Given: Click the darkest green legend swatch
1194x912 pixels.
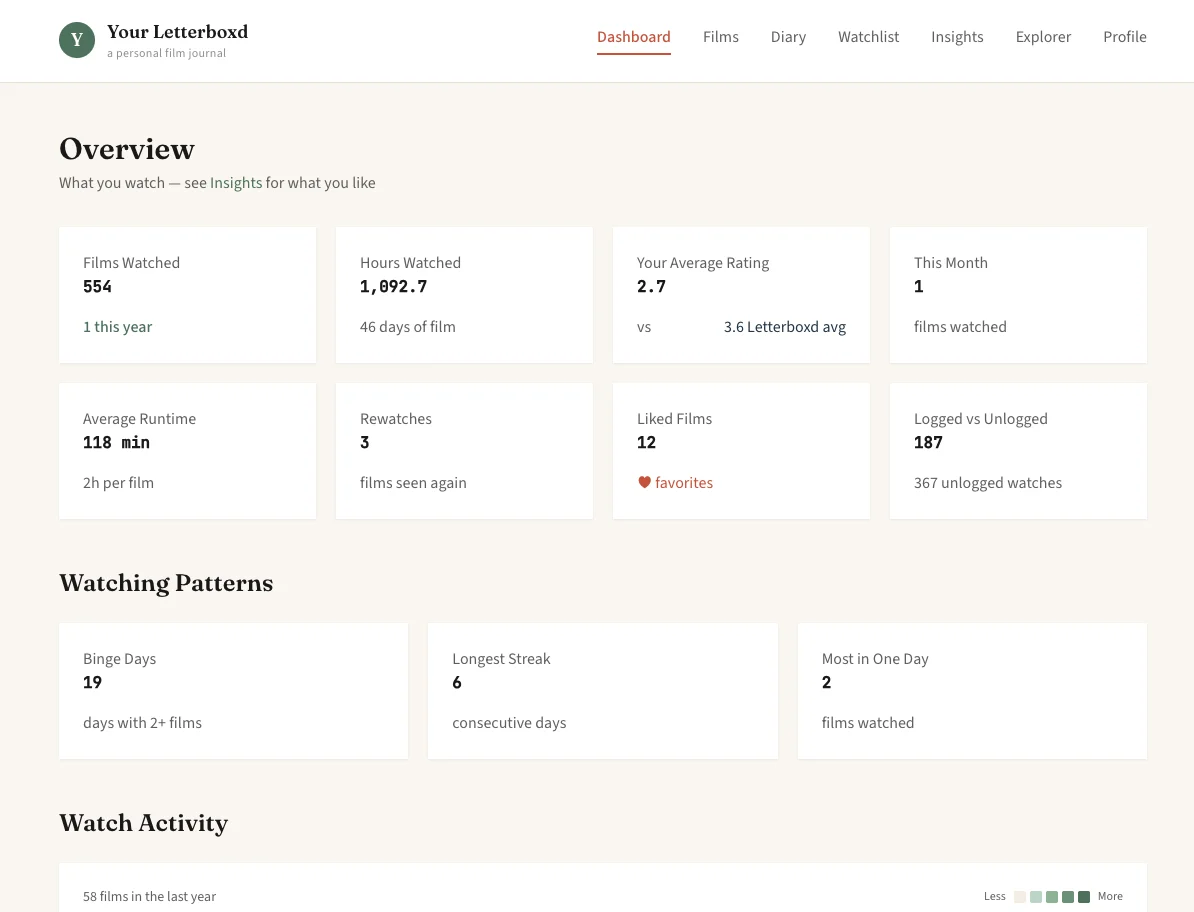Looking at the screenshot, I should (1084, 897).
